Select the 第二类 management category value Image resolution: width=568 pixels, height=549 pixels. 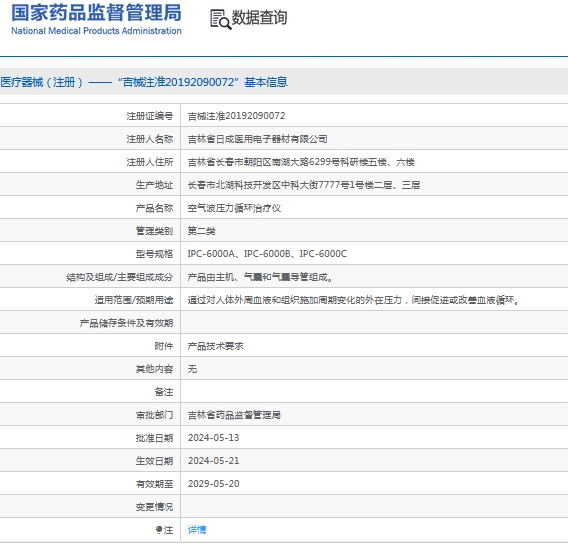point(201,231)
